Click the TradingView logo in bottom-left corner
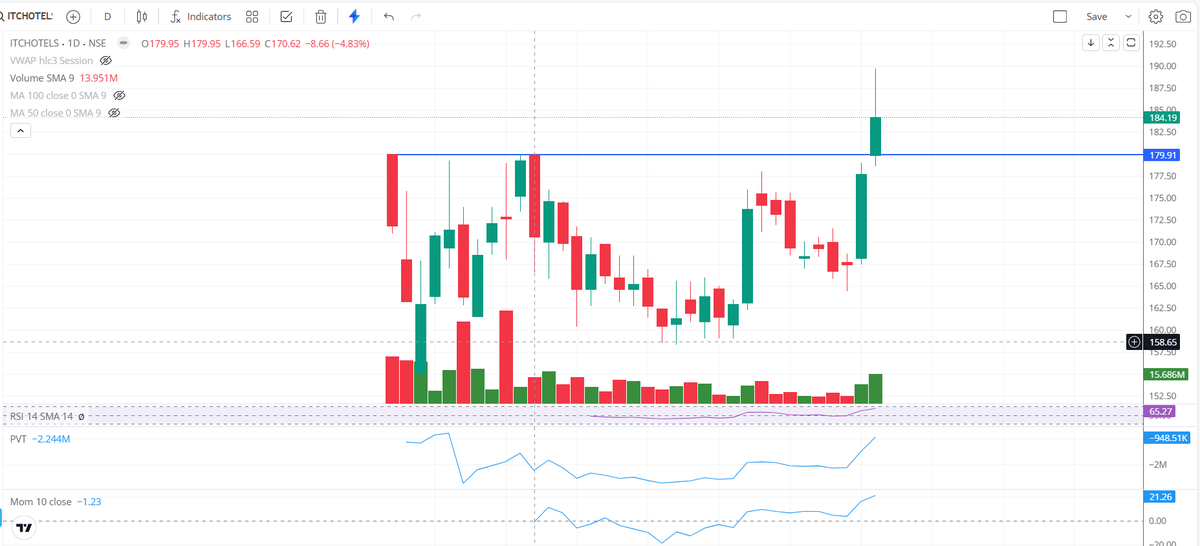 coord(24,527)
